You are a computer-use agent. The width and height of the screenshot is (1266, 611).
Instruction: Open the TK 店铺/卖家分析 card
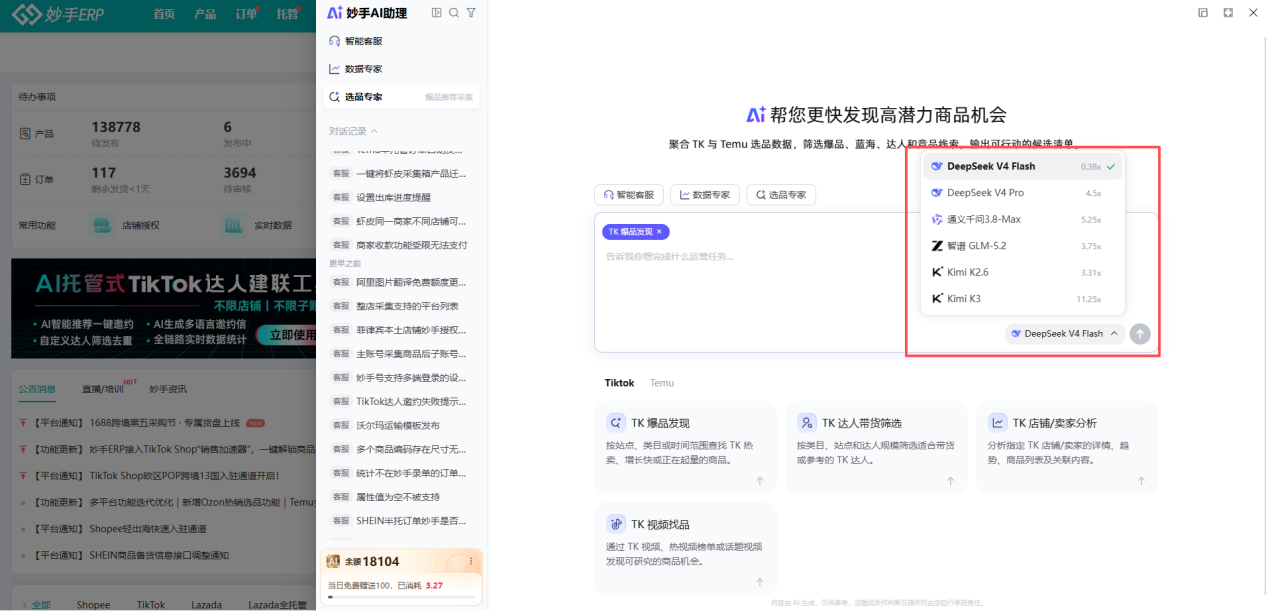[x=1067, y=448]
